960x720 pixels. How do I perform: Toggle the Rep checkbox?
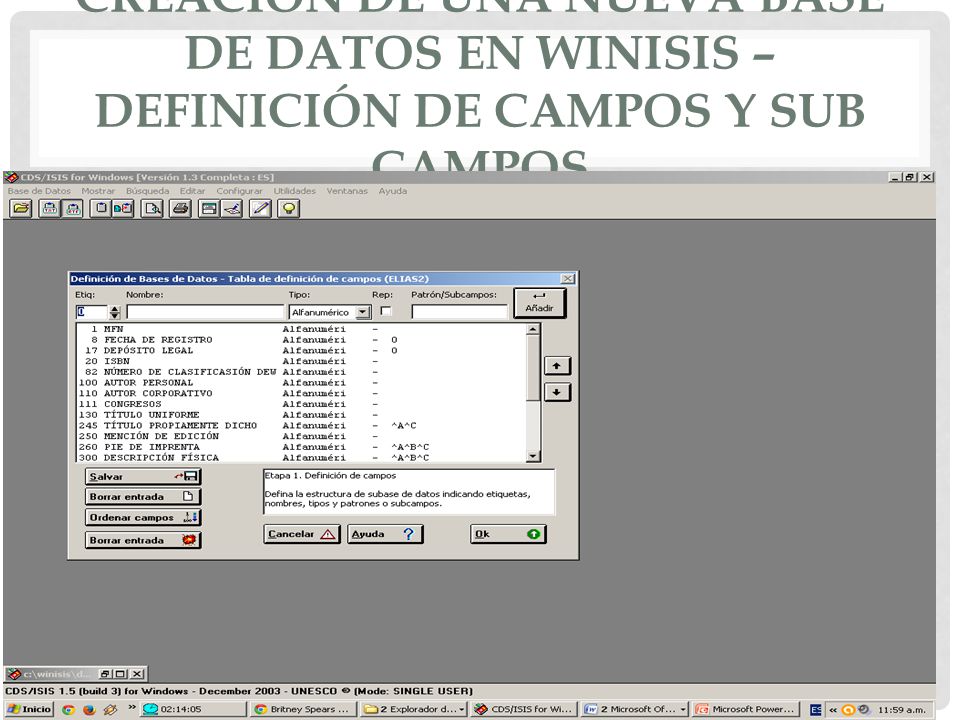386,311
